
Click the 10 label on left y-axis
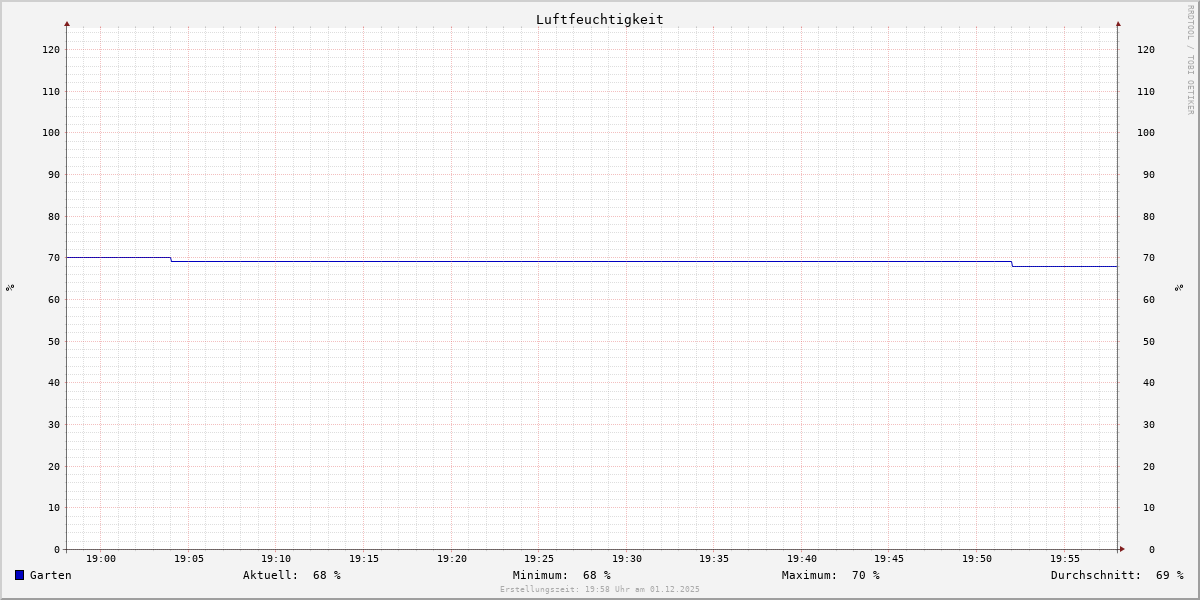(x=54, y=507)
